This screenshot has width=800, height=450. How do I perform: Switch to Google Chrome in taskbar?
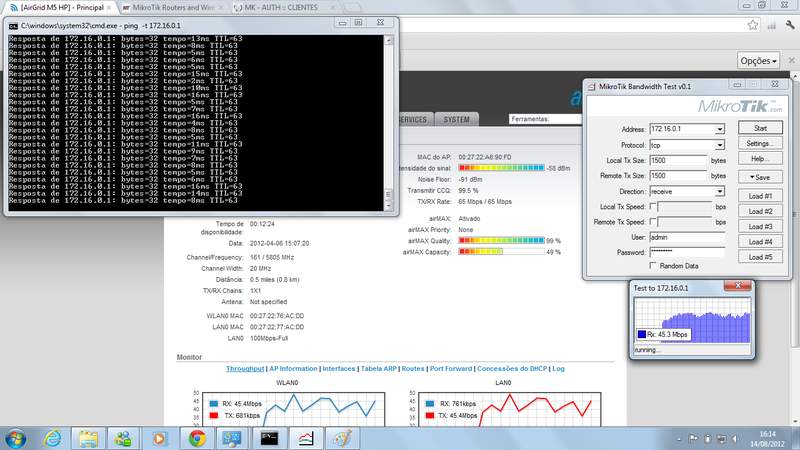tap(197, 437)
